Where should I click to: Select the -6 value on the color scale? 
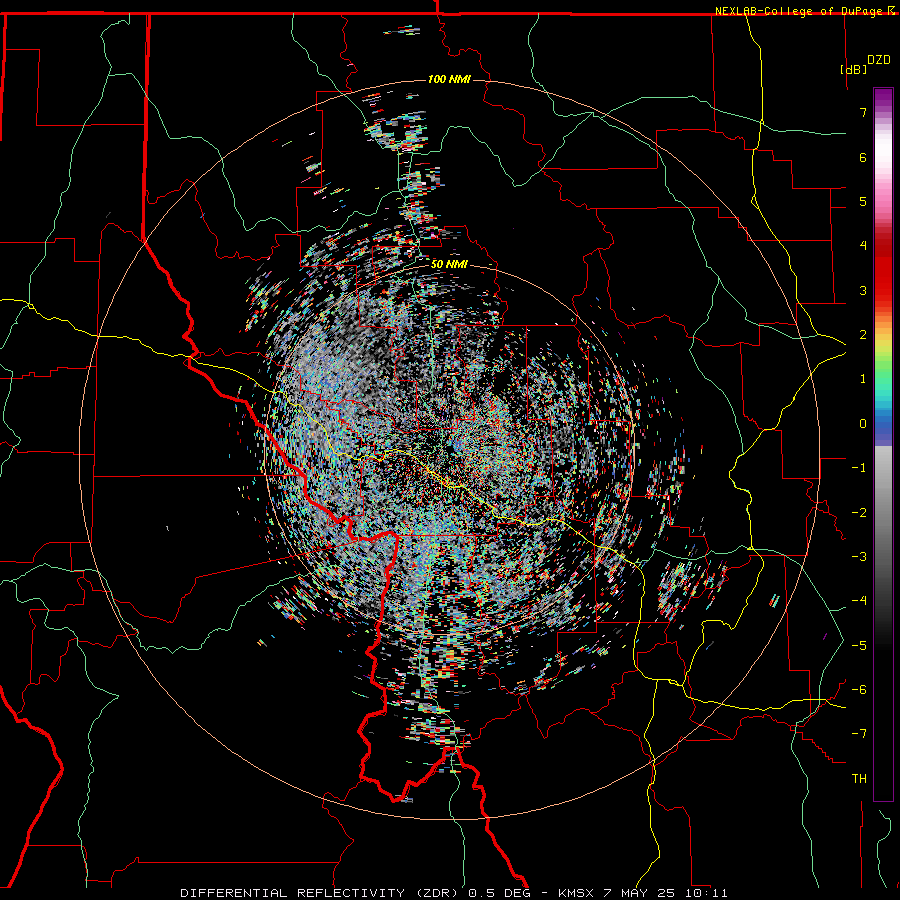tap(859, 690)
